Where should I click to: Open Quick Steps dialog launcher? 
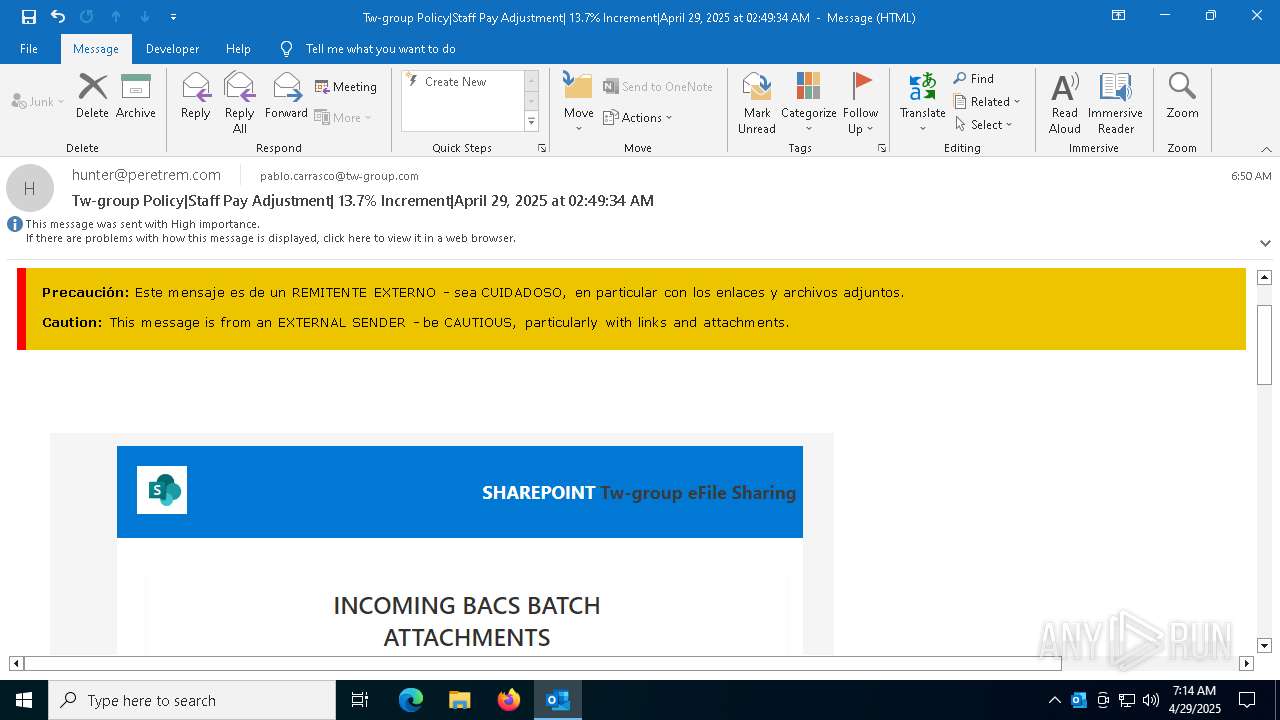542,148
